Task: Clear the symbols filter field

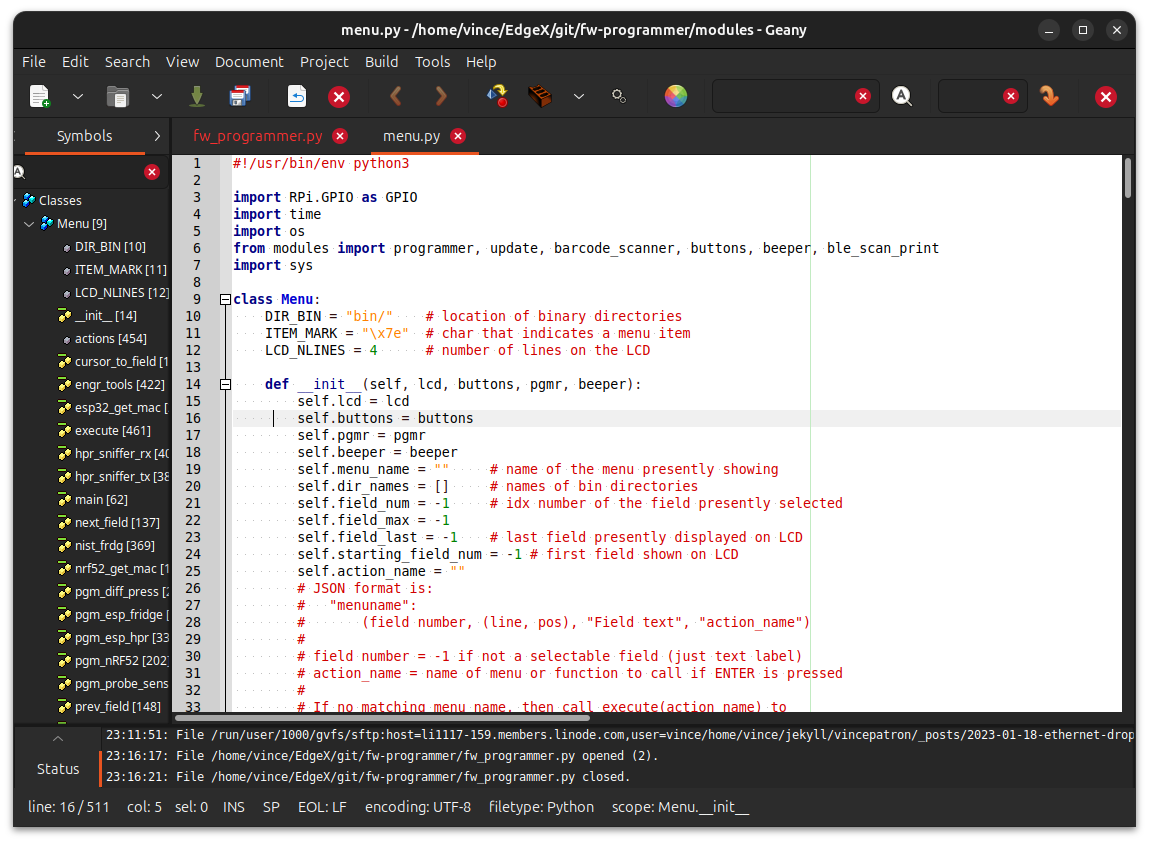Action: tap(152, 172)
